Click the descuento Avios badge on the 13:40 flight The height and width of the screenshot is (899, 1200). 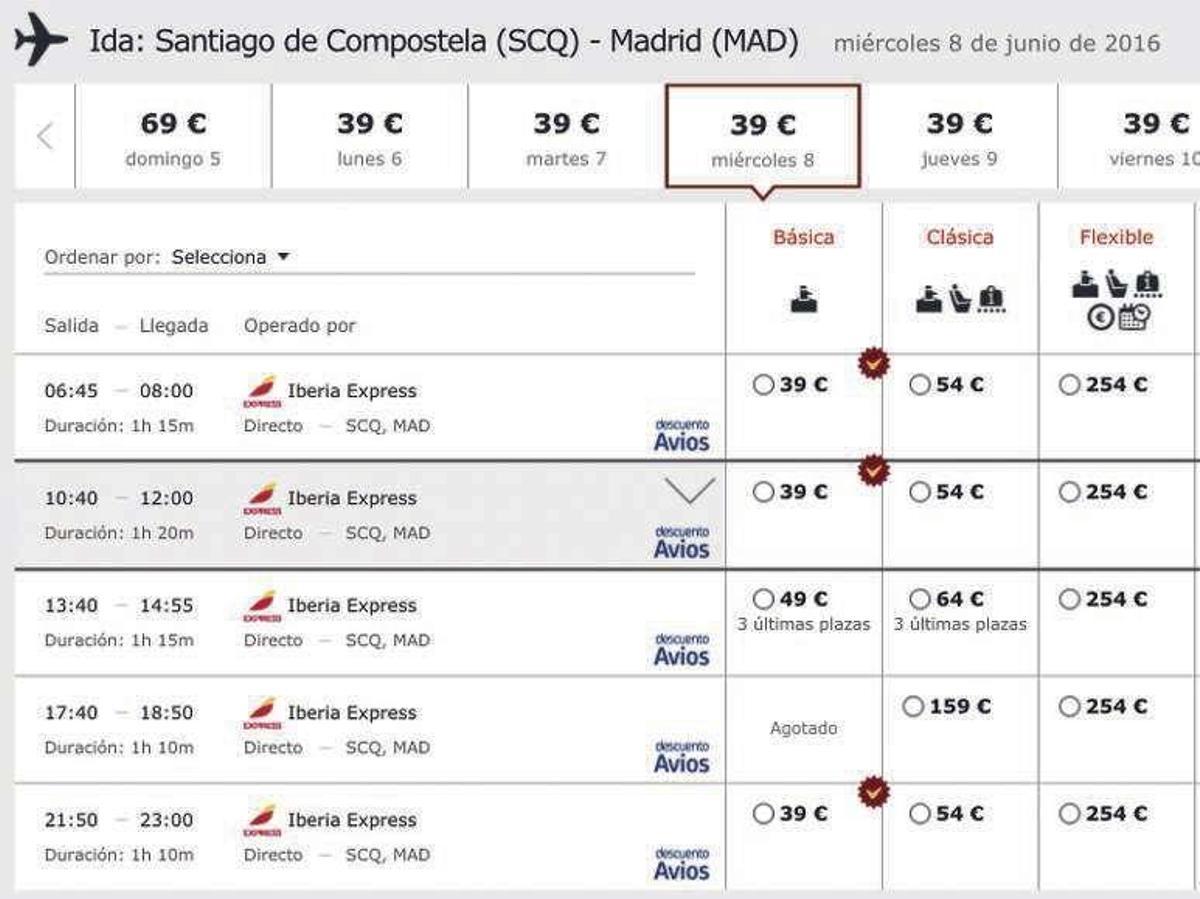681,647
